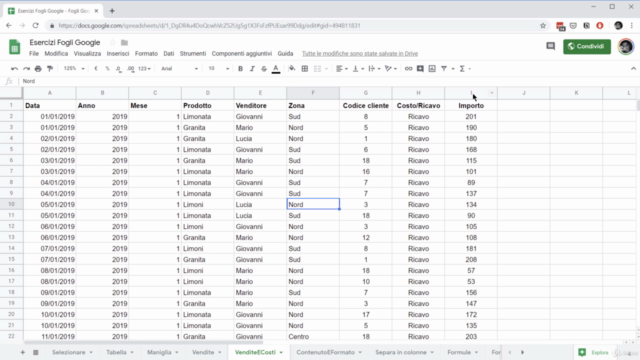Open horizontal align dropdown

click(x=342, y=69)
